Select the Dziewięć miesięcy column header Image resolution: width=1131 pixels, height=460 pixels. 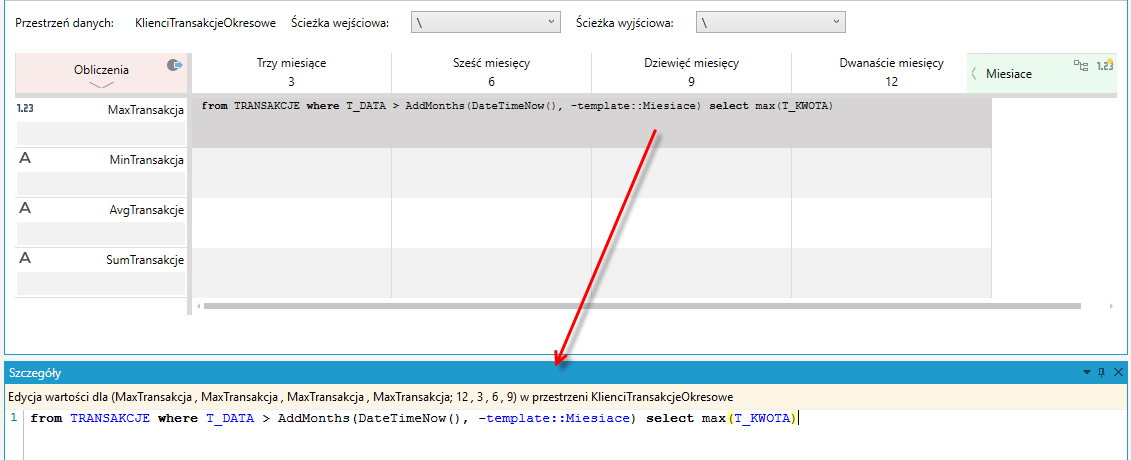click(691, 72)
